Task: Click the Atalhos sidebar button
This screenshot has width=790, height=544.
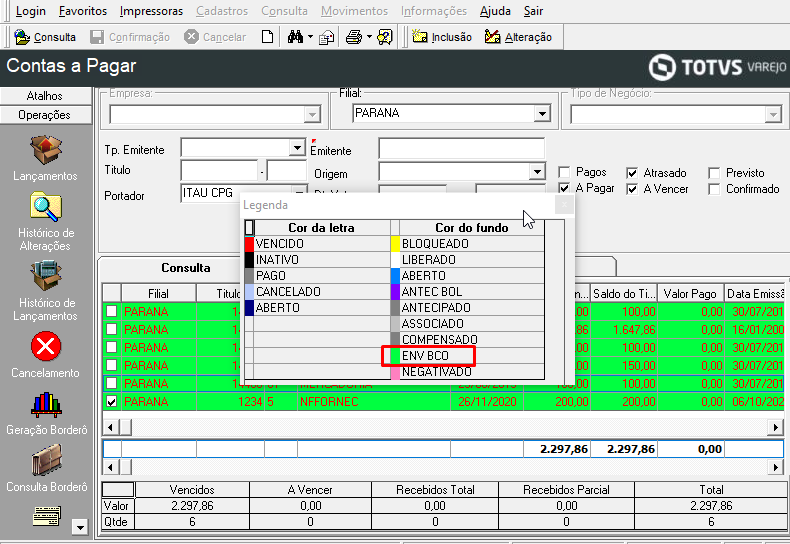Action: (45, 96)
